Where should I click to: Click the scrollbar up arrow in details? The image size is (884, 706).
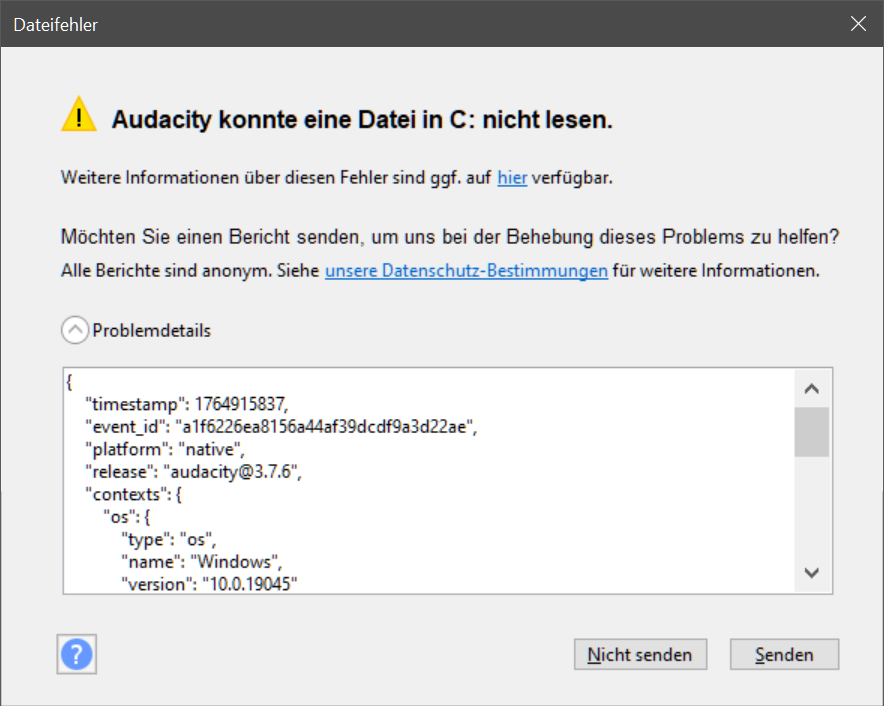pos(812,388)
